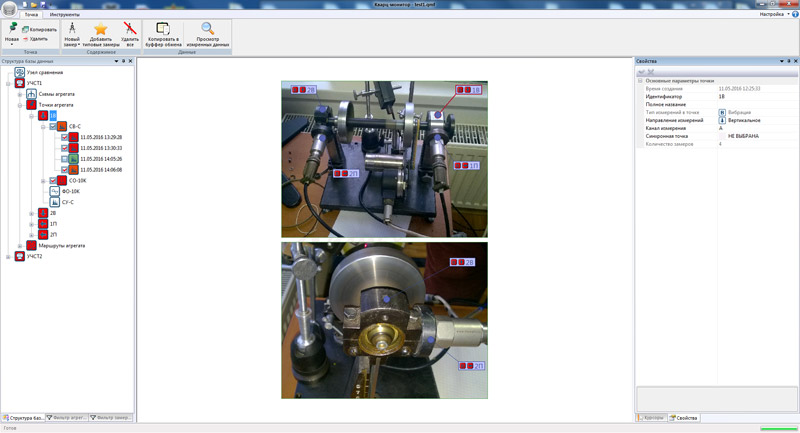
Task: Click the Идентификатор value field 1В
Action: pos(757,96)
